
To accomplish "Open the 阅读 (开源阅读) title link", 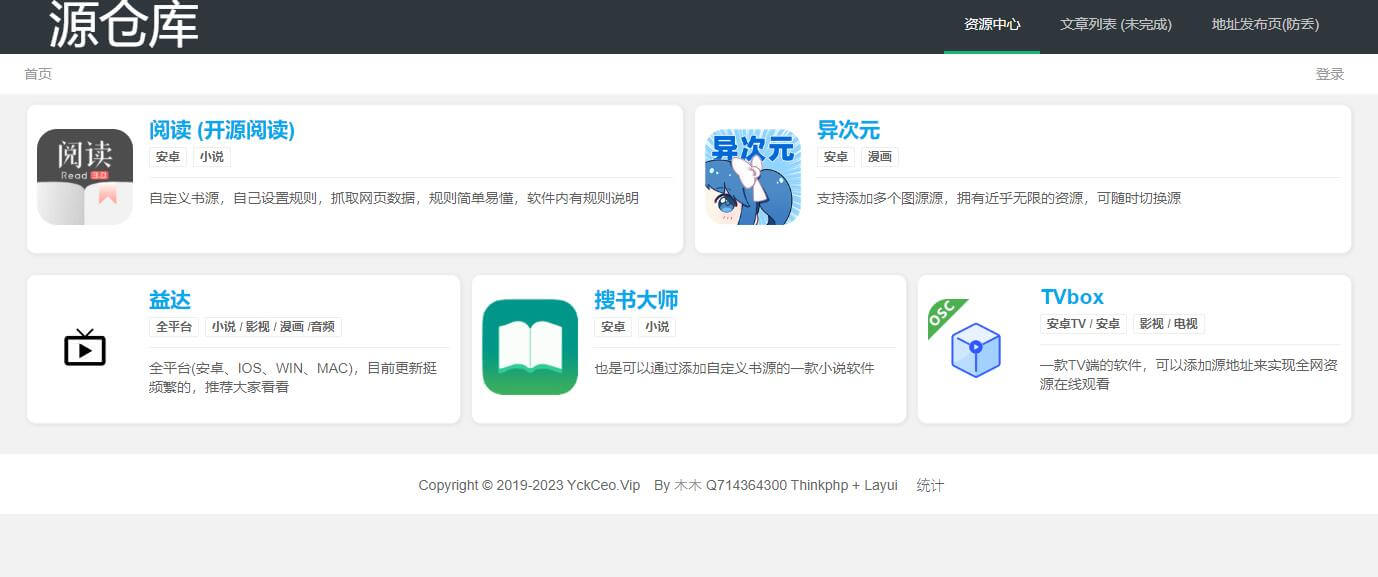I will (x=222, y=130).
